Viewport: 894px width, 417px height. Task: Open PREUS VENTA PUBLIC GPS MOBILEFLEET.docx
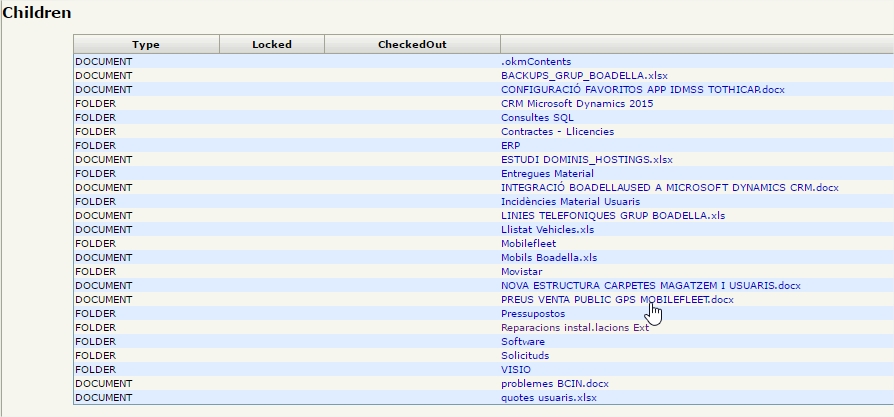pos(617,300)
